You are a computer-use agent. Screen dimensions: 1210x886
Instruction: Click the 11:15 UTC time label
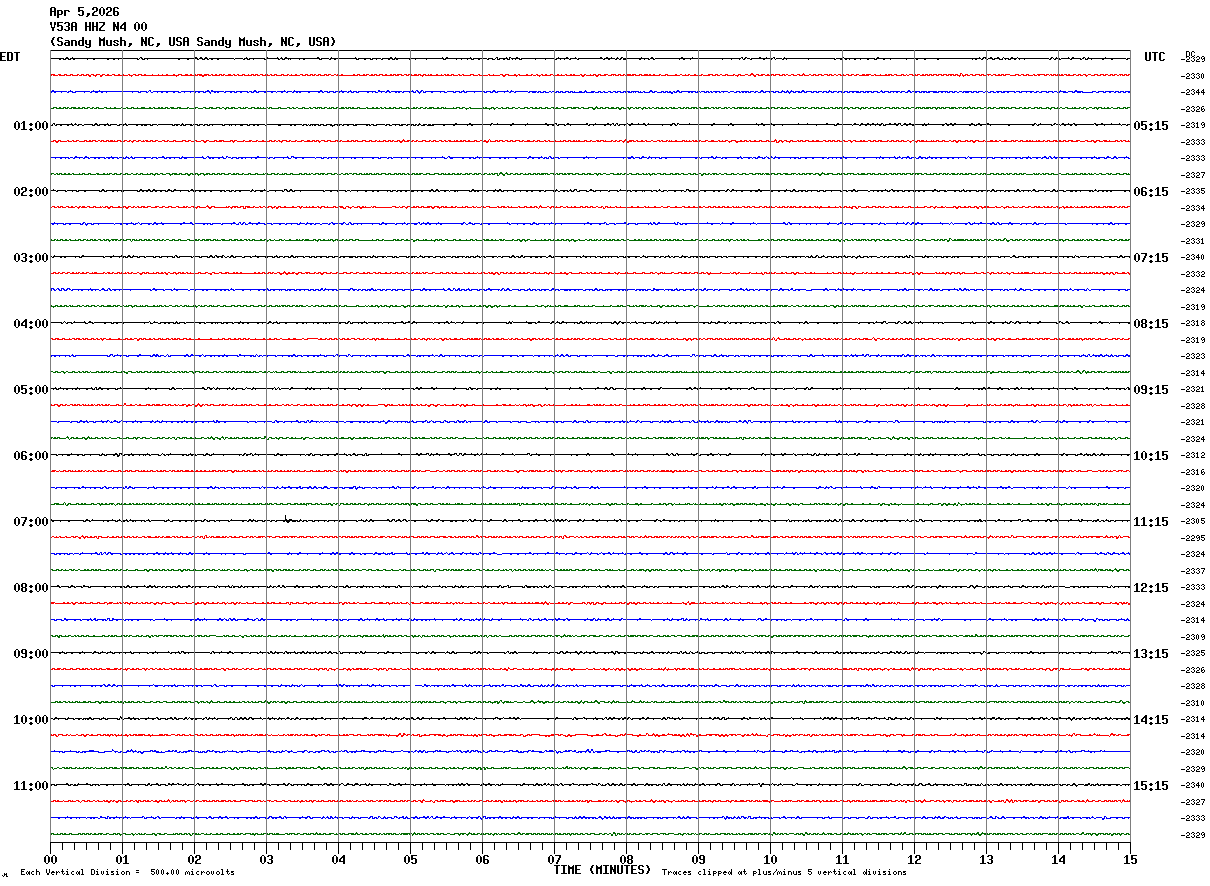1151,522
